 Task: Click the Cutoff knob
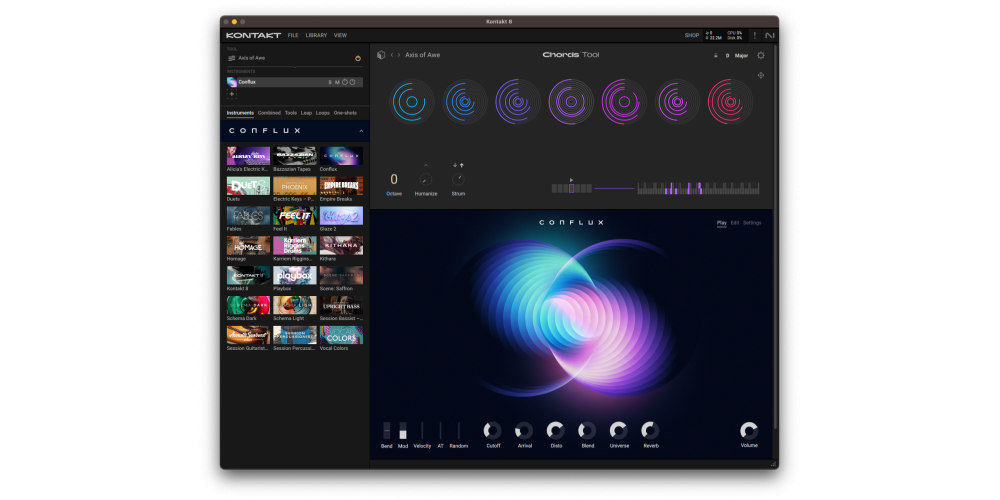(x=492, y=430)
